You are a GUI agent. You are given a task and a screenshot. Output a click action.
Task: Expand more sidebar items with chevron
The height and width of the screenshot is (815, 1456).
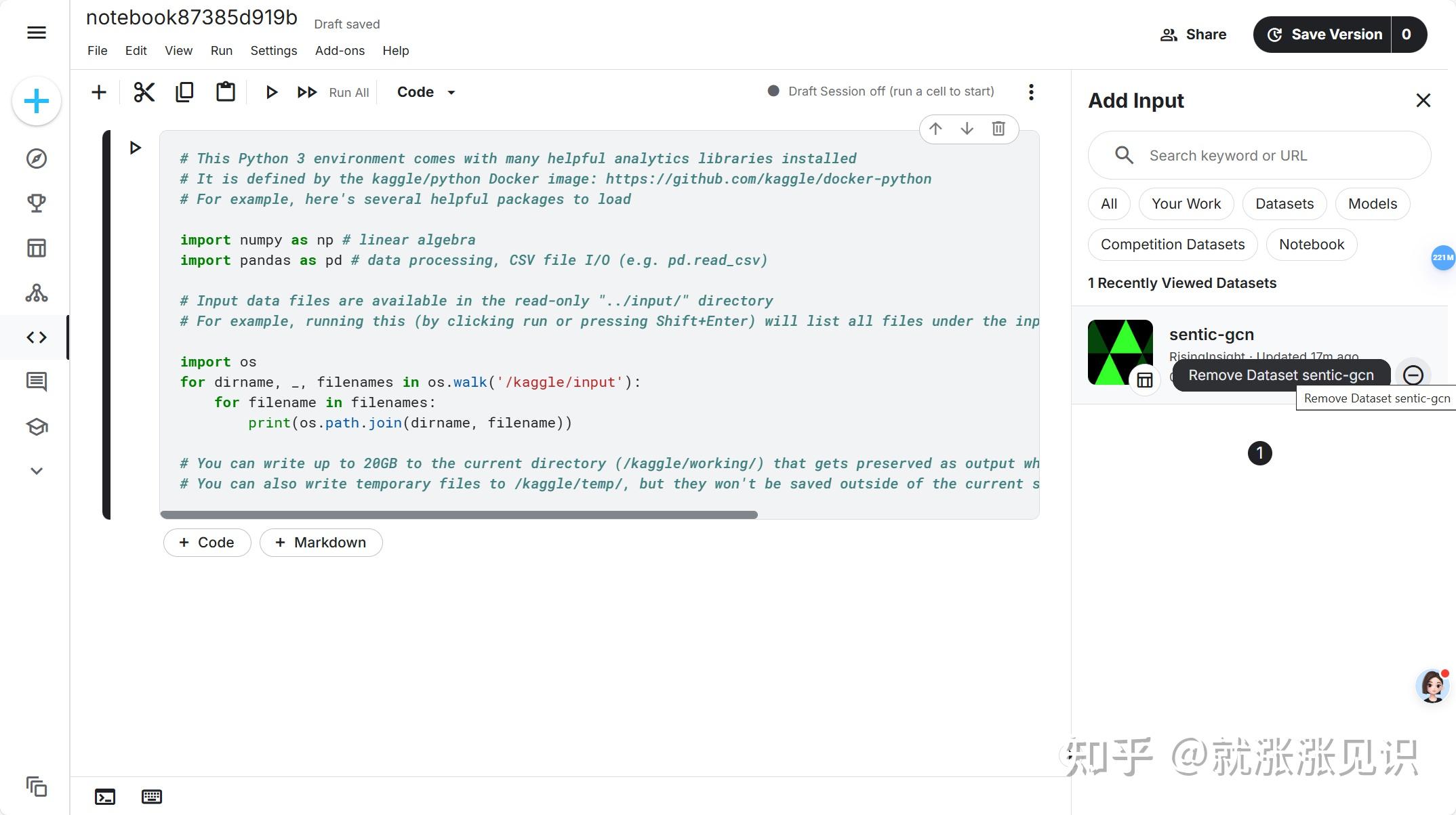click(37, 471)
